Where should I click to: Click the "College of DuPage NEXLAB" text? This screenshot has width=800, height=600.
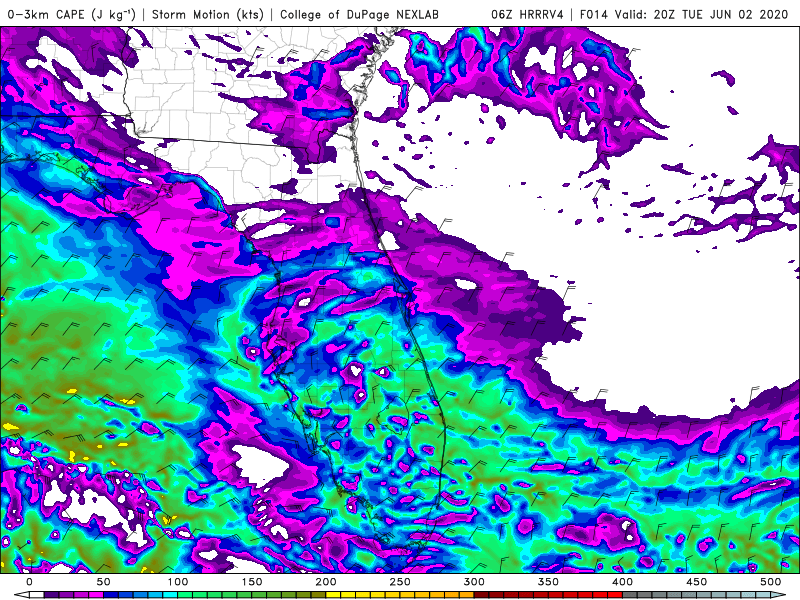tap(359, 14)
